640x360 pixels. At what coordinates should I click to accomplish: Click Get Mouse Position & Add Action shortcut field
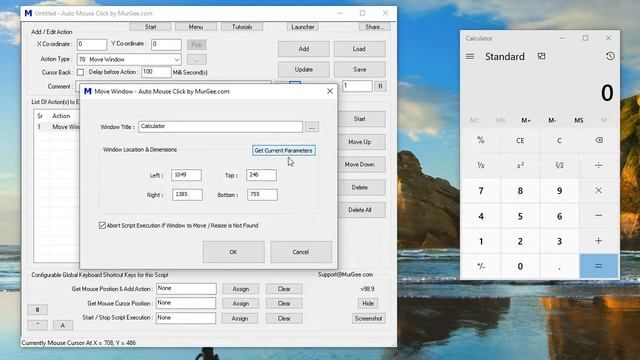click(x=186, y=289)
